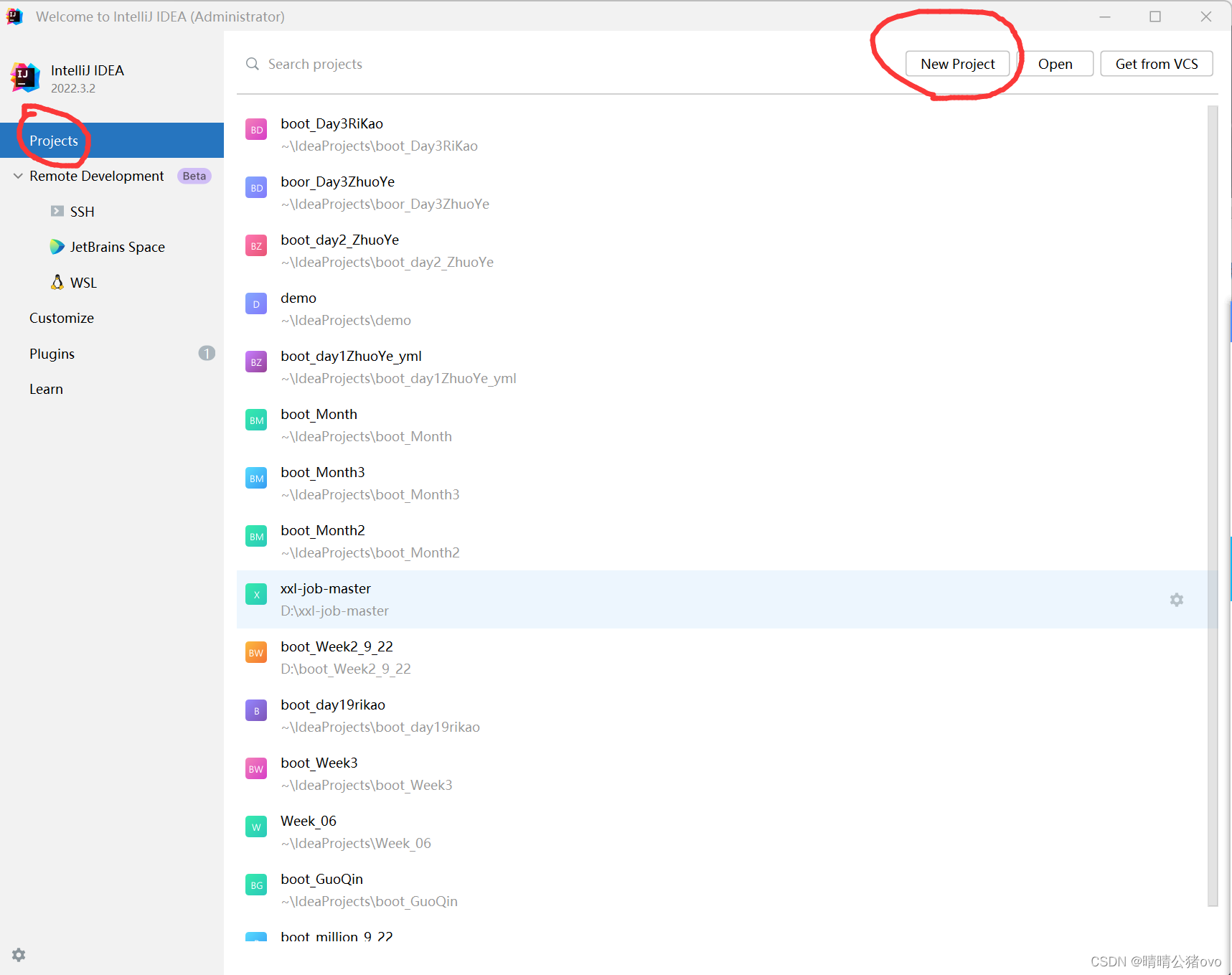Open project boot_day2_ZhuoYe
Image resolution: width=1232 pixels, height=975 pixels.
pyautogui.click(x=721, y=250)
